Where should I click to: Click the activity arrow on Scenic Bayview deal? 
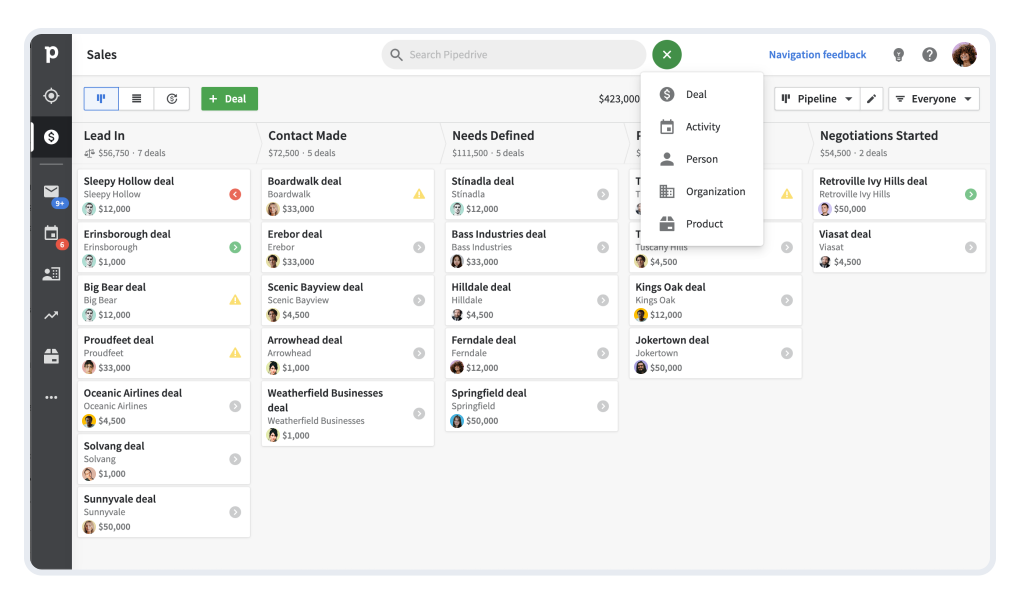click(x=420, y=300)
